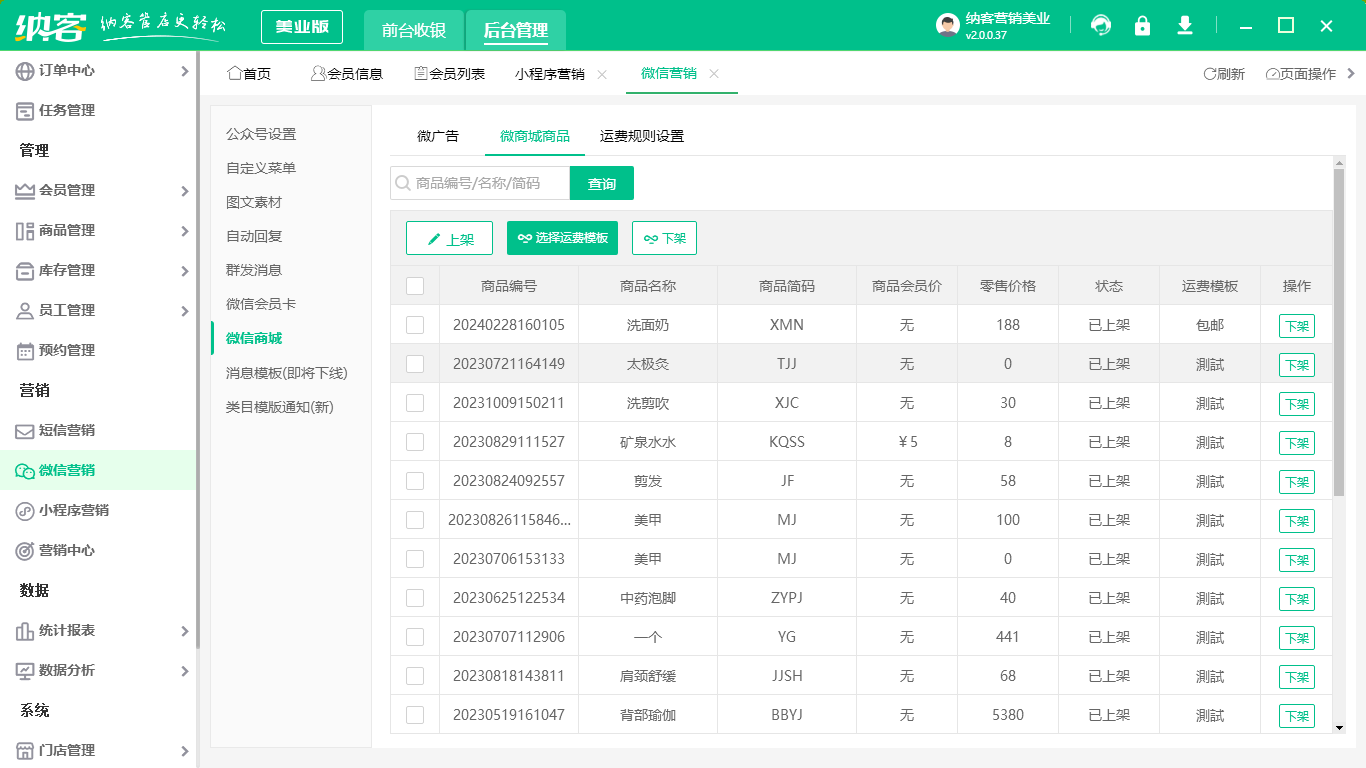Expand the 统计报表 chevron

point(184,631)
